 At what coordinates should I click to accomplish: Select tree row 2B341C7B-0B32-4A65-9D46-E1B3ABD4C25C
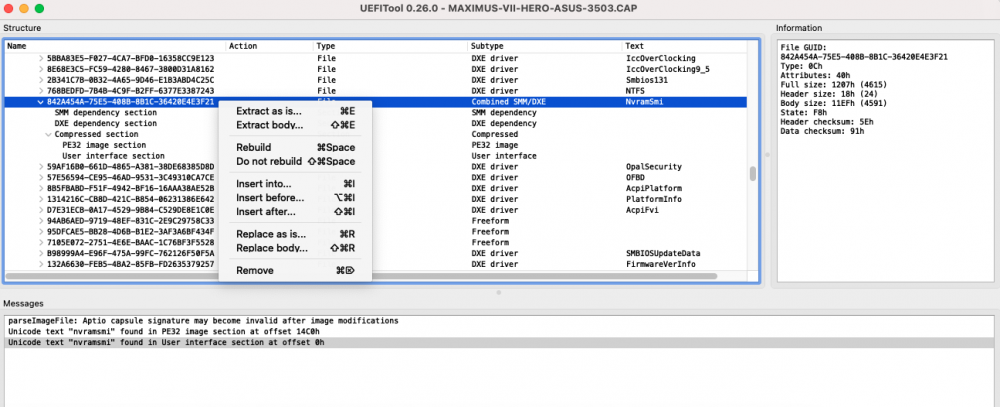tap(131, 80)
